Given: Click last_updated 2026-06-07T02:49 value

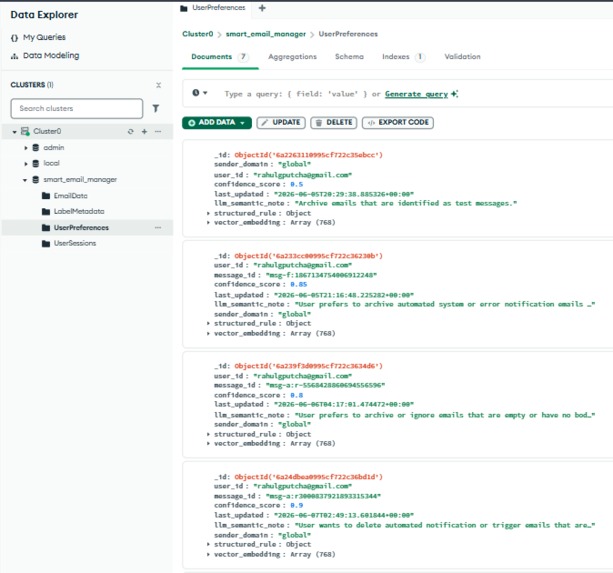Looking at the screenshot, I should [x=344, y=515].
